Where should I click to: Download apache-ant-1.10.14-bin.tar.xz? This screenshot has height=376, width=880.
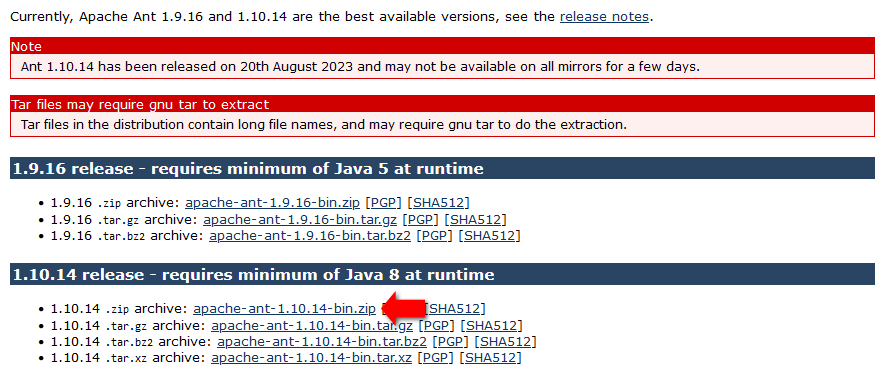[x=311, y=357]
